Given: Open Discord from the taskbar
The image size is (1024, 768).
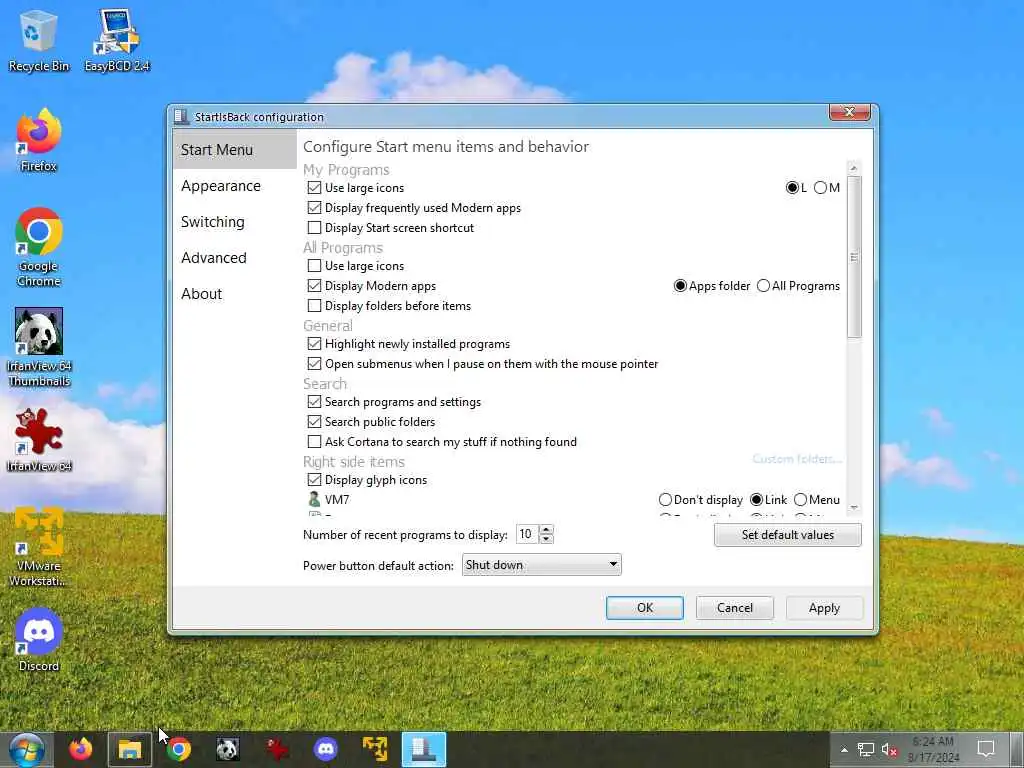Looking at the screenshot, I should [325, 750].
